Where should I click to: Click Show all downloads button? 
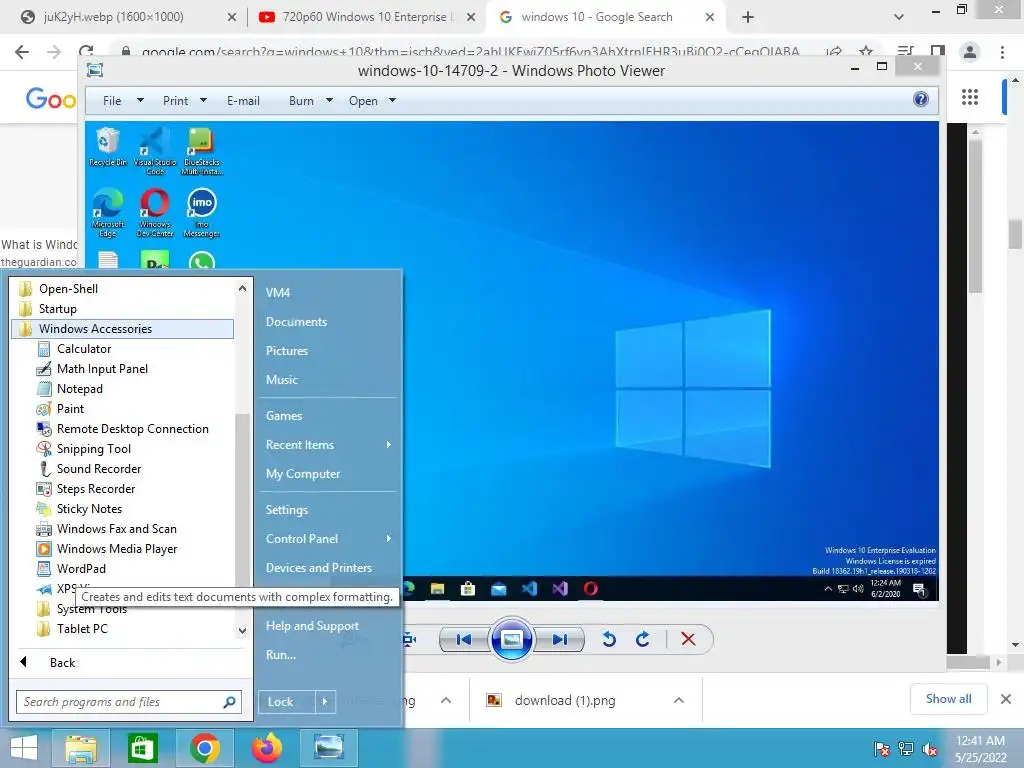pos(948,699)
